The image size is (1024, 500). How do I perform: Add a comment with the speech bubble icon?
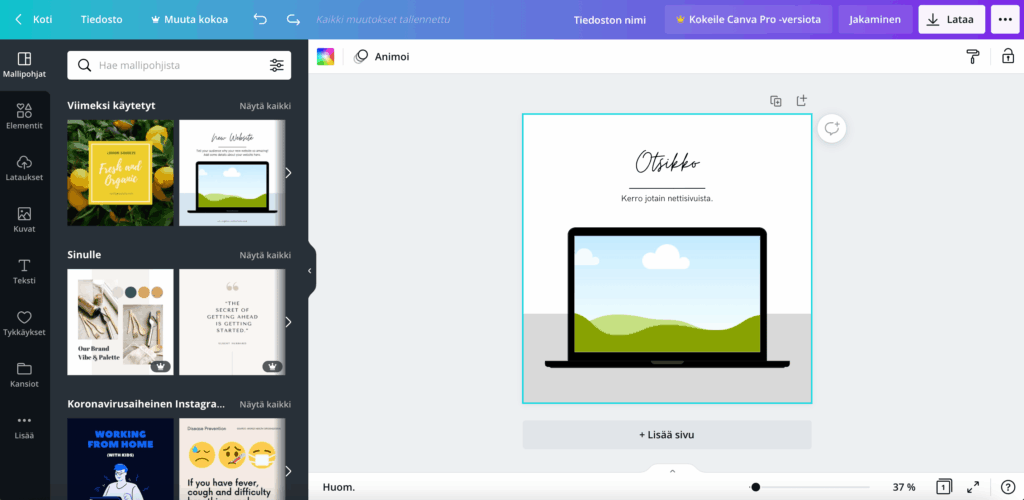tap(832, 129)
